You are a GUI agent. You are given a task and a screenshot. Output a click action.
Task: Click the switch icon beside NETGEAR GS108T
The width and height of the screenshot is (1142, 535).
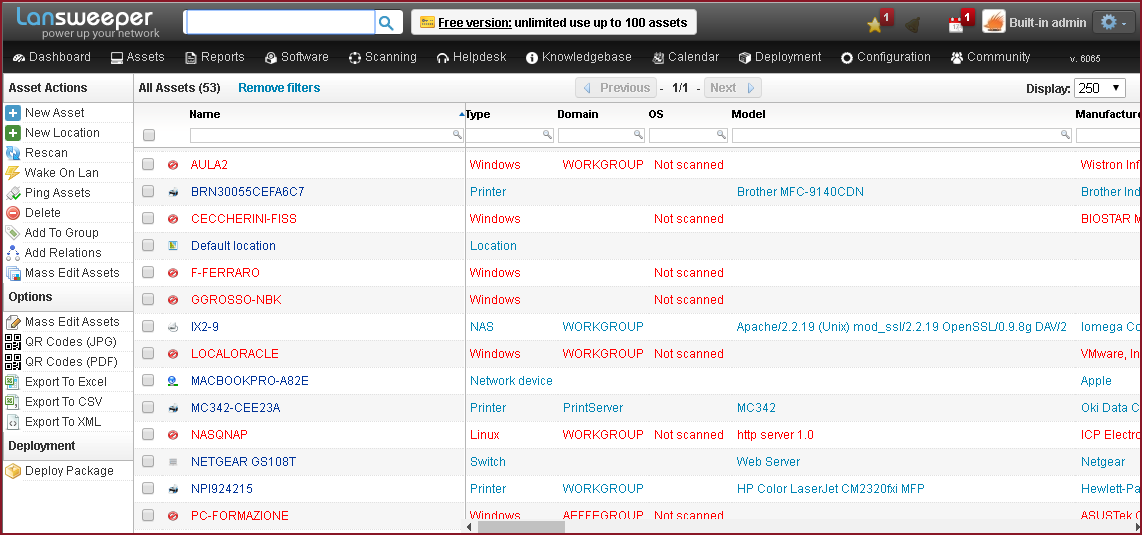click(173, 461)
